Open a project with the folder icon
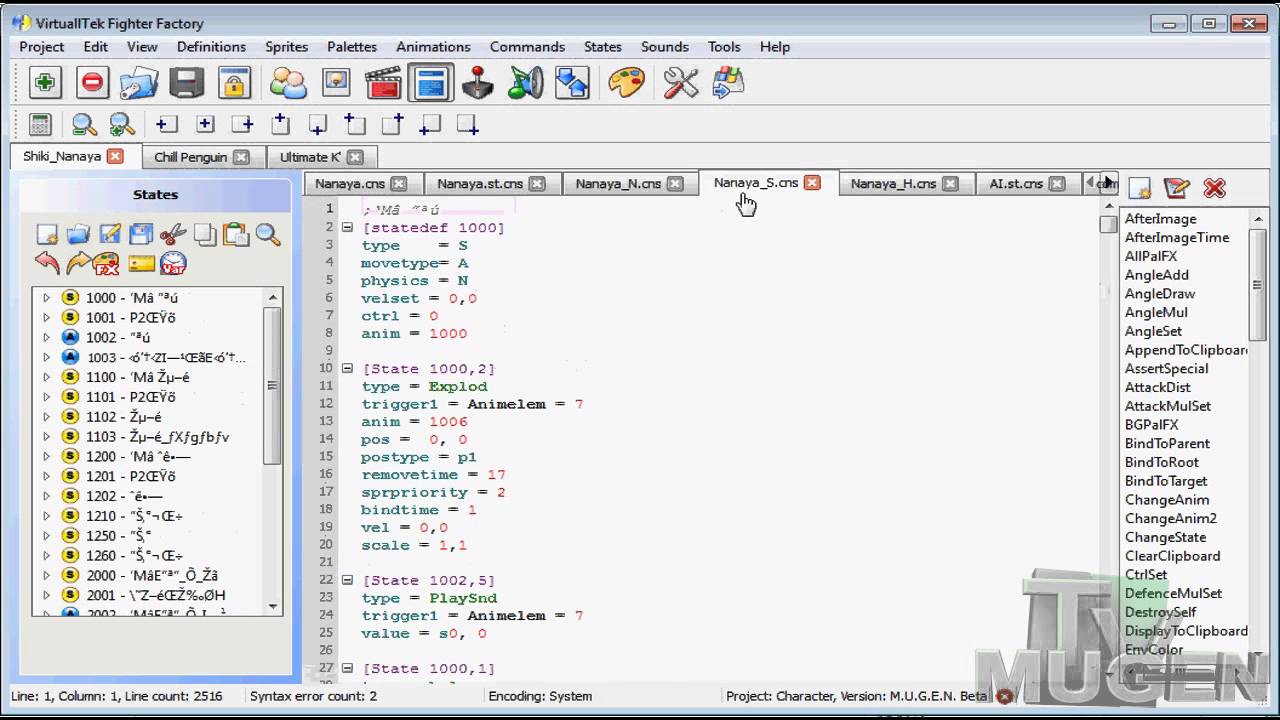1280x720 pixels. pos(139,83)
